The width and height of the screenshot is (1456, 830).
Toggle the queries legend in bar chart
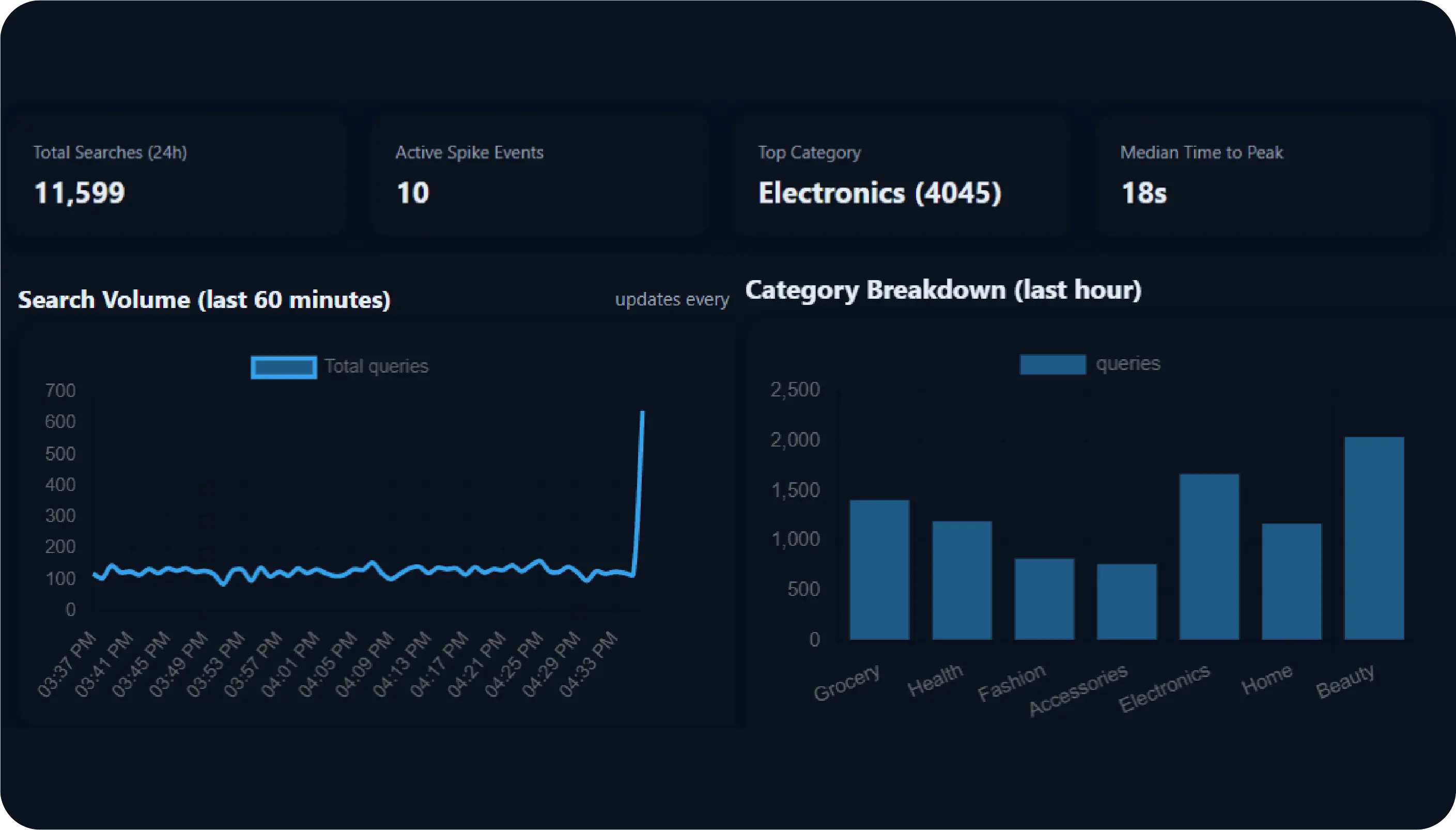(1052, 364)
